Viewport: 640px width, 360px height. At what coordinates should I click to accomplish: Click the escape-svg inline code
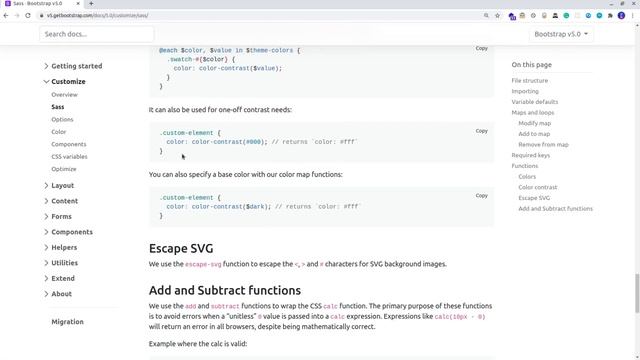pyautogui.click(x=203, y=264)
